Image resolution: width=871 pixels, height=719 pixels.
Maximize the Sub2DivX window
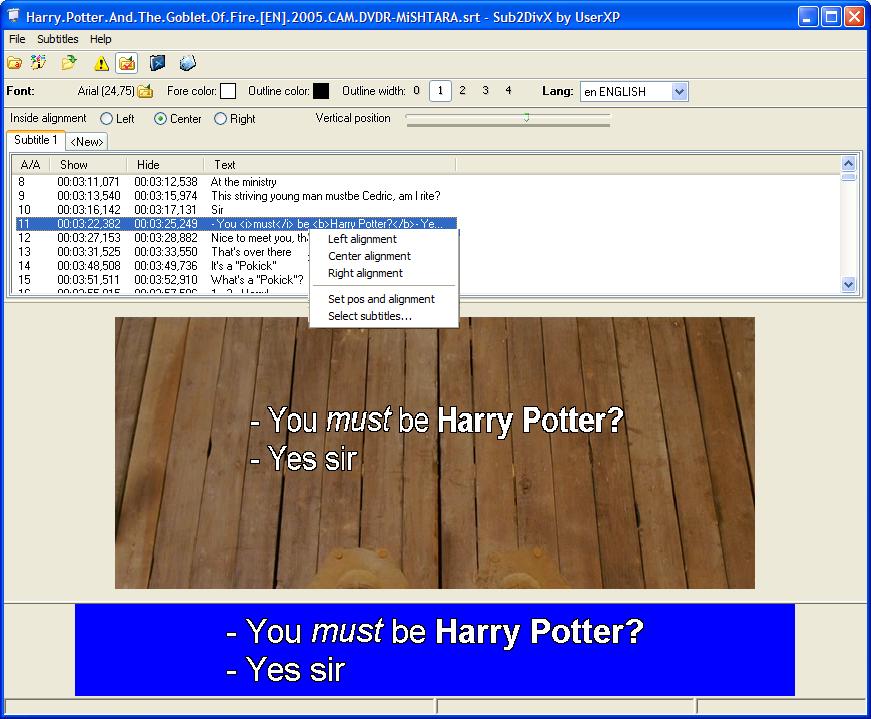(x=831, y=17)
